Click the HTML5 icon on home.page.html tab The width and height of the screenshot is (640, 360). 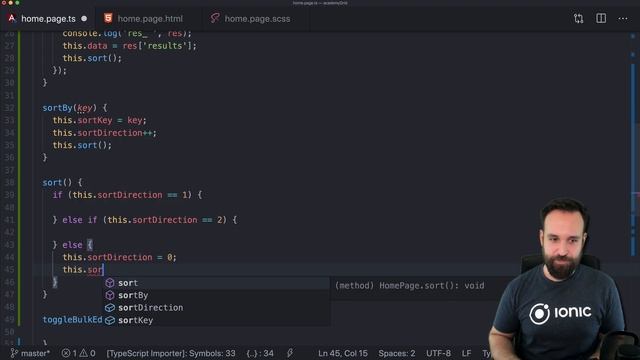click(x=108, y=18)
